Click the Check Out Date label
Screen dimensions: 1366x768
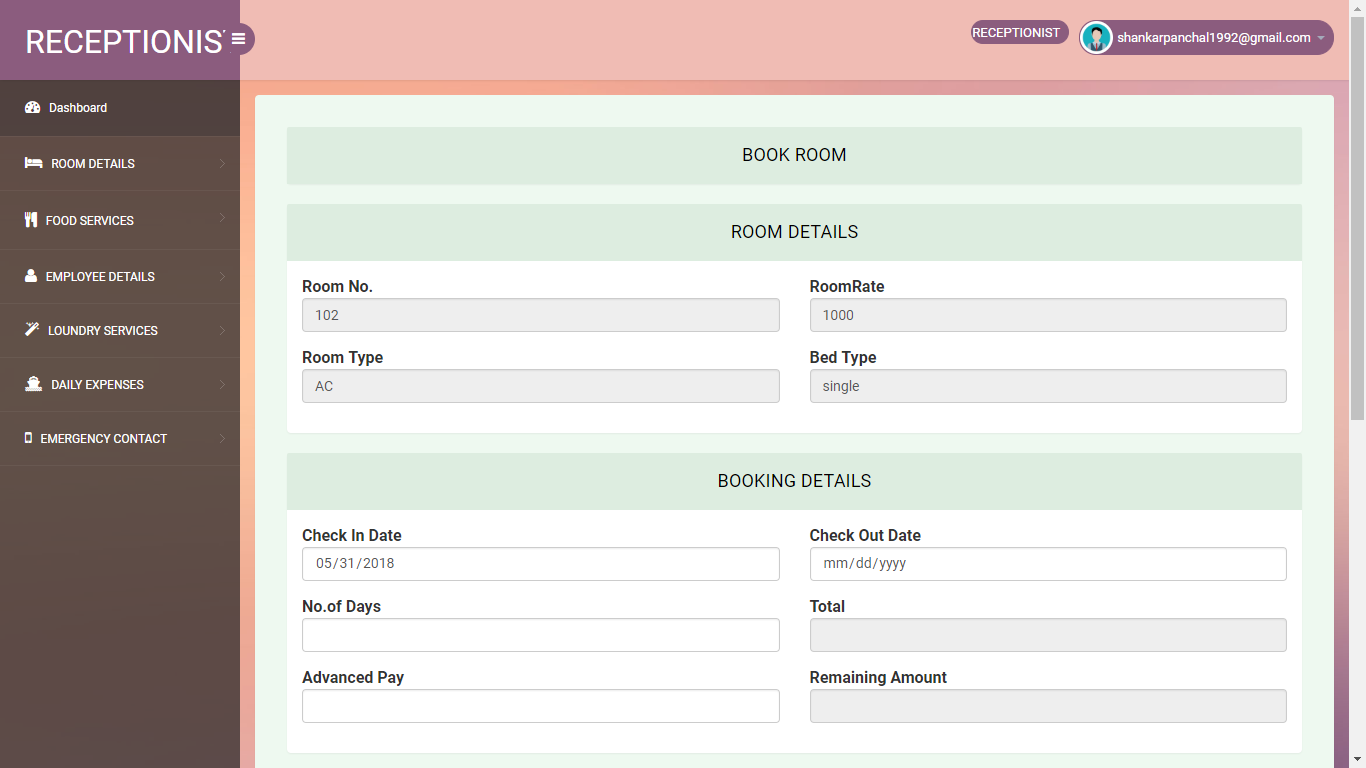click(x=865, y=535)
